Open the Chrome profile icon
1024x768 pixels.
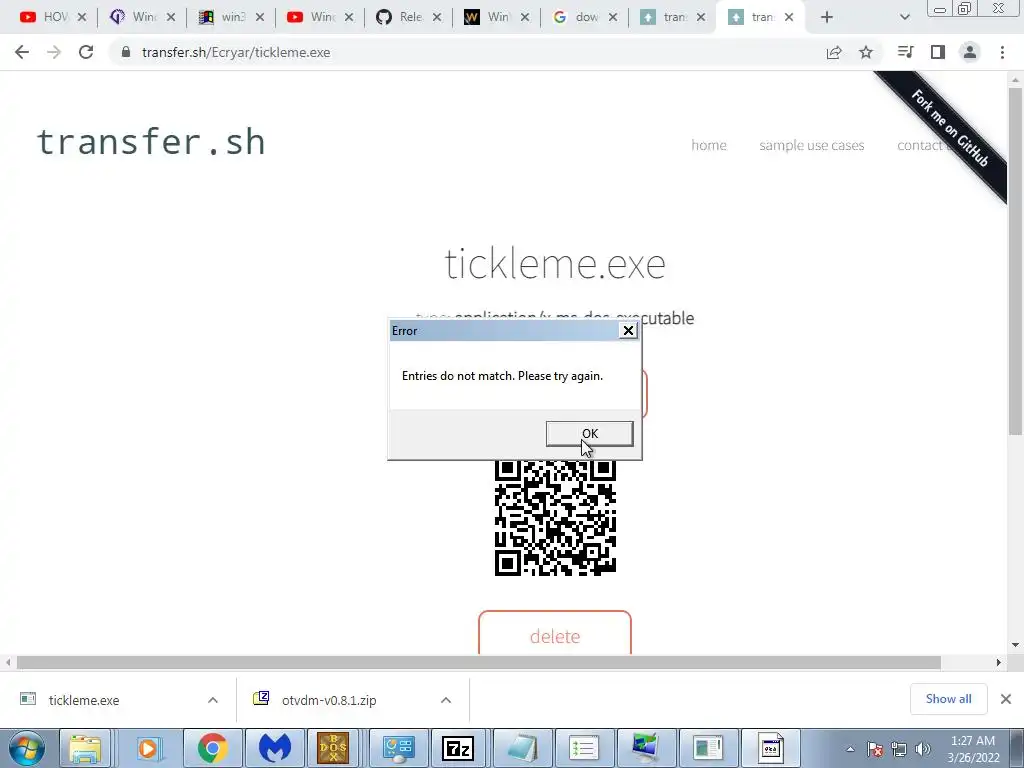(970, 52)
